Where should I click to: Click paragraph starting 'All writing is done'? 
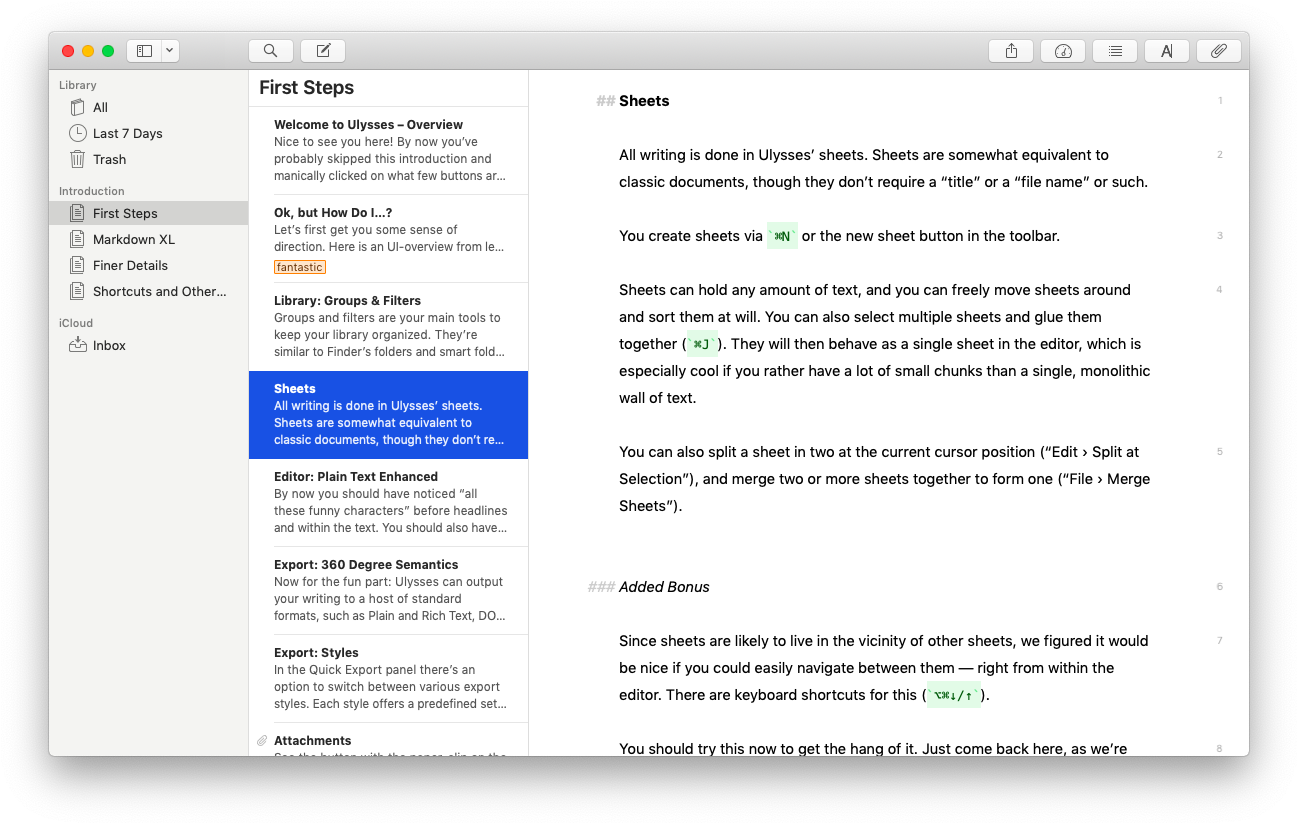tap(883, 169)
